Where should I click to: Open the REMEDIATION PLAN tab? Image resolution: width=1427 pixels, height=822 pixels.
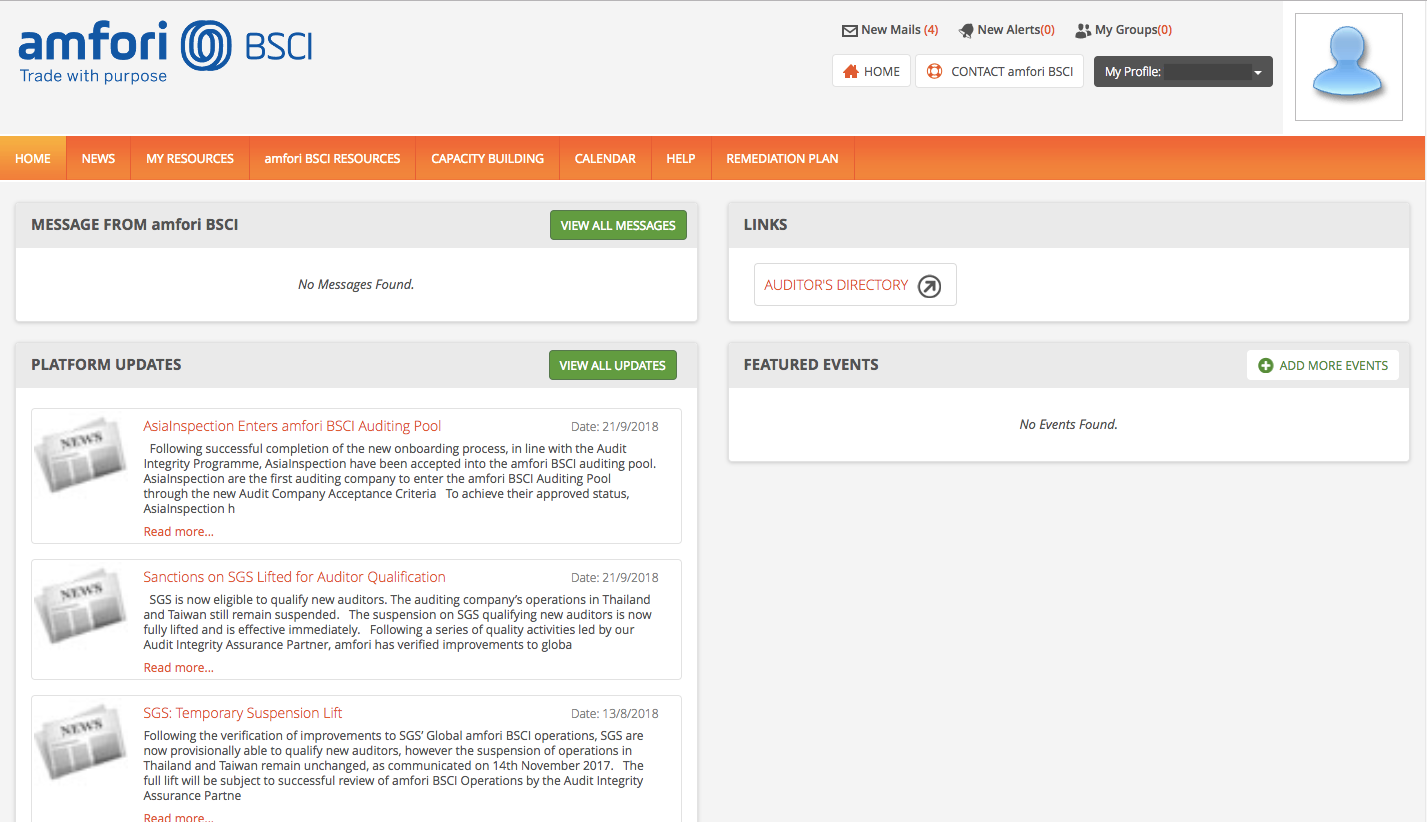pos(782,158)
